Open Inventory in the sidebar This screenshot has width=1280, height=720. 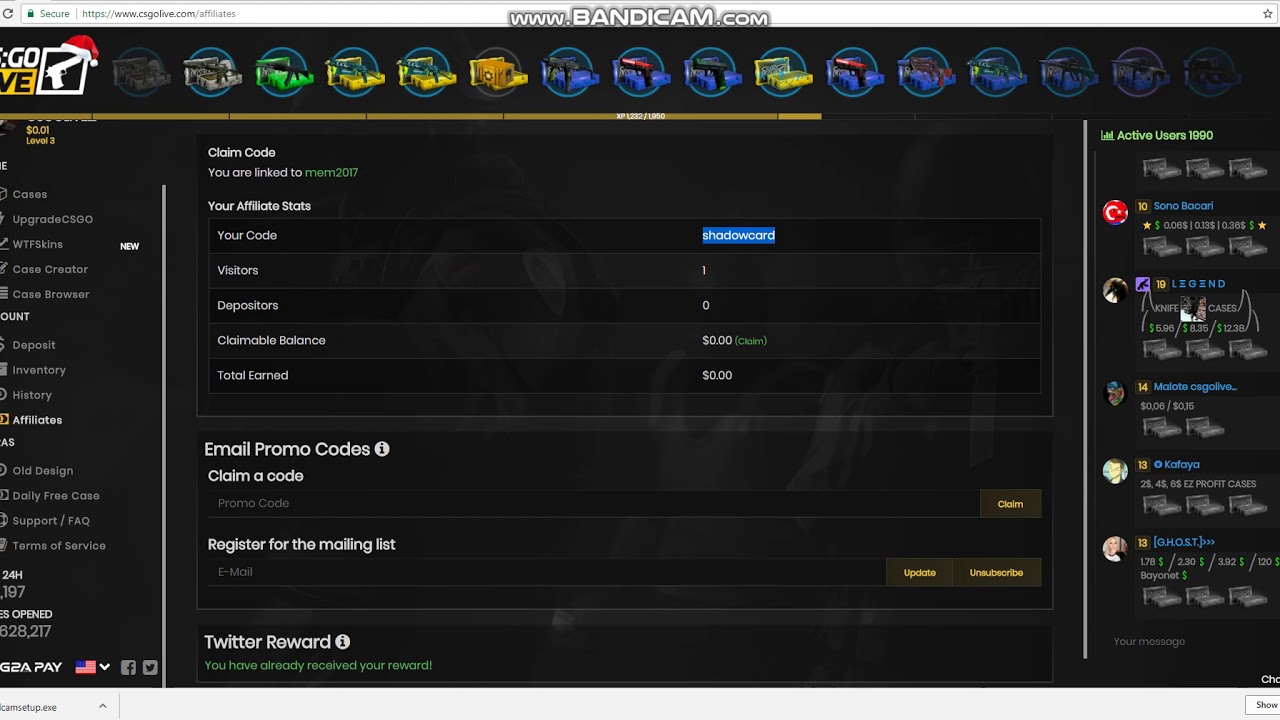coord(38,370)
